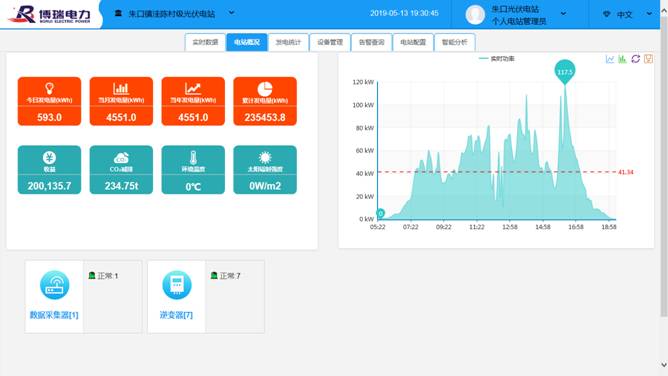Switch to the 实时数据 tab
Screen dimensions: 668x376
point(205,42)
